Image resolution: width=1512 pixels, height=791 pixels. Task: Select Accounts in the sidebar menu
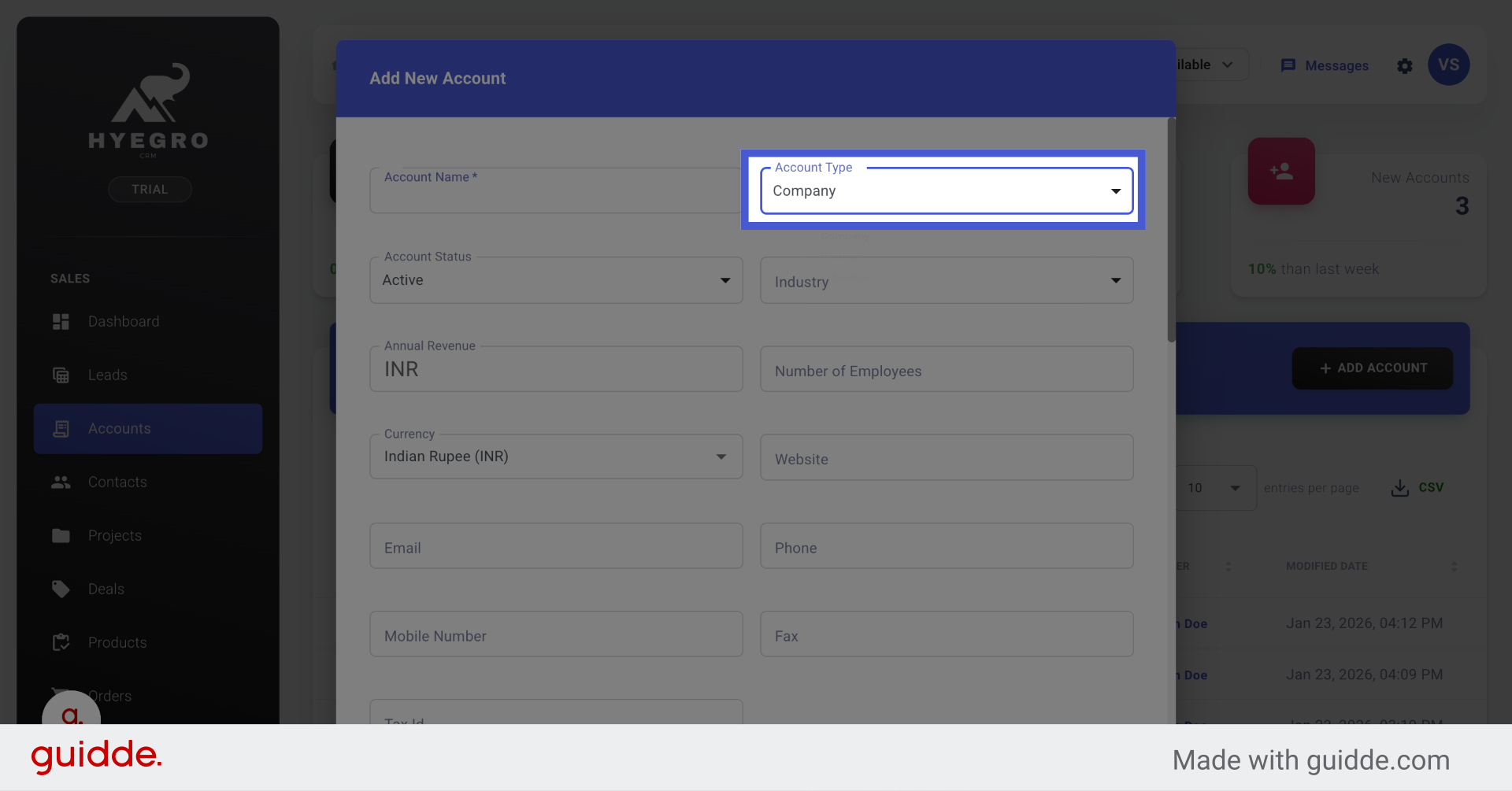tap(119, 428)
